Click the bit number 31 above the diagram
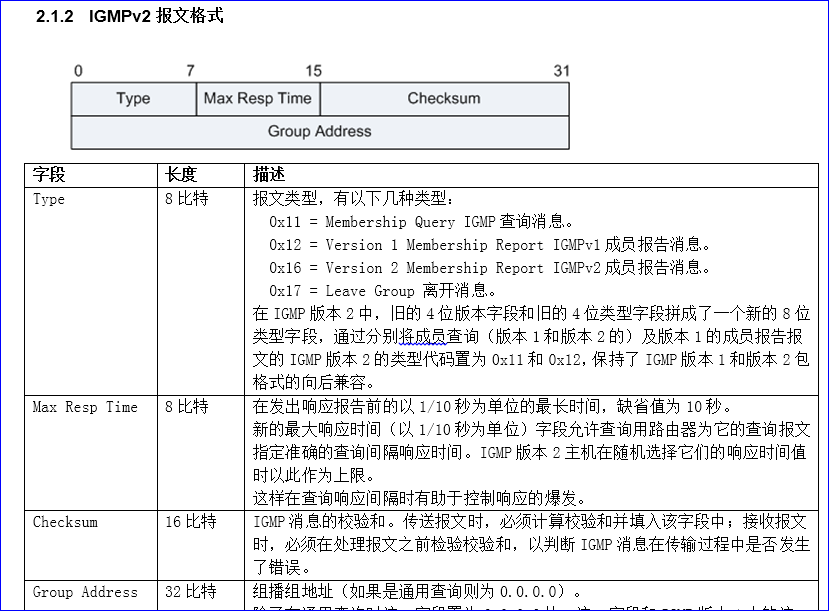Screen dimensions: 829x611 click(x=561, y=71)
